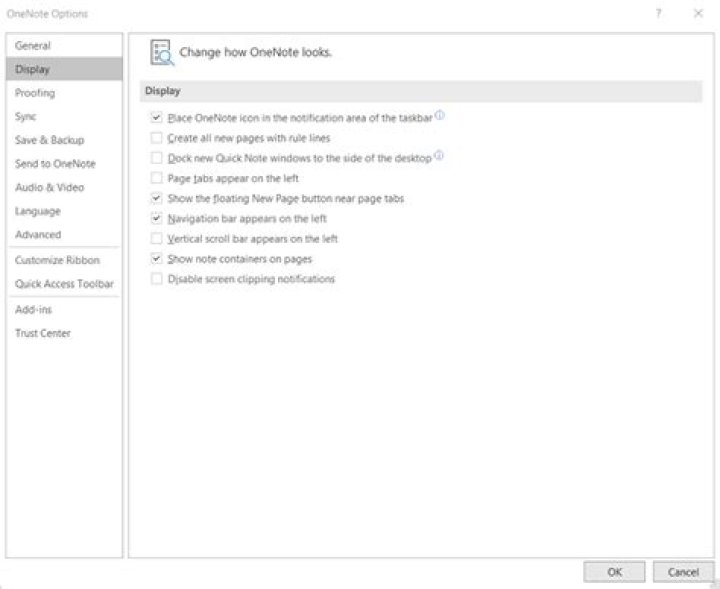Select Quick Access Toolbar category
This screenshot has height=589, width=720.
coord(64,284)
